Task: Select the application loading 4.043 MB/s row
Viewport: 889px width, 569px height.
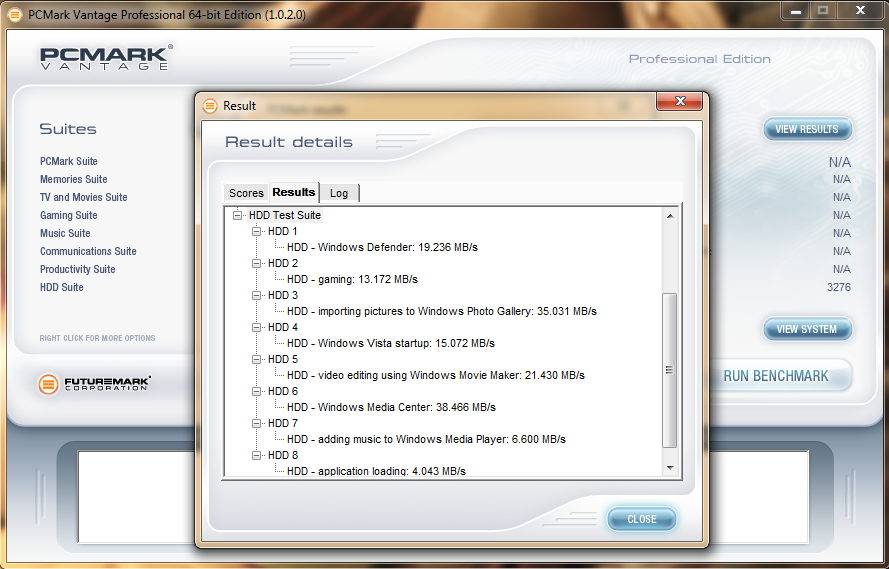Action: click(376, 471)
